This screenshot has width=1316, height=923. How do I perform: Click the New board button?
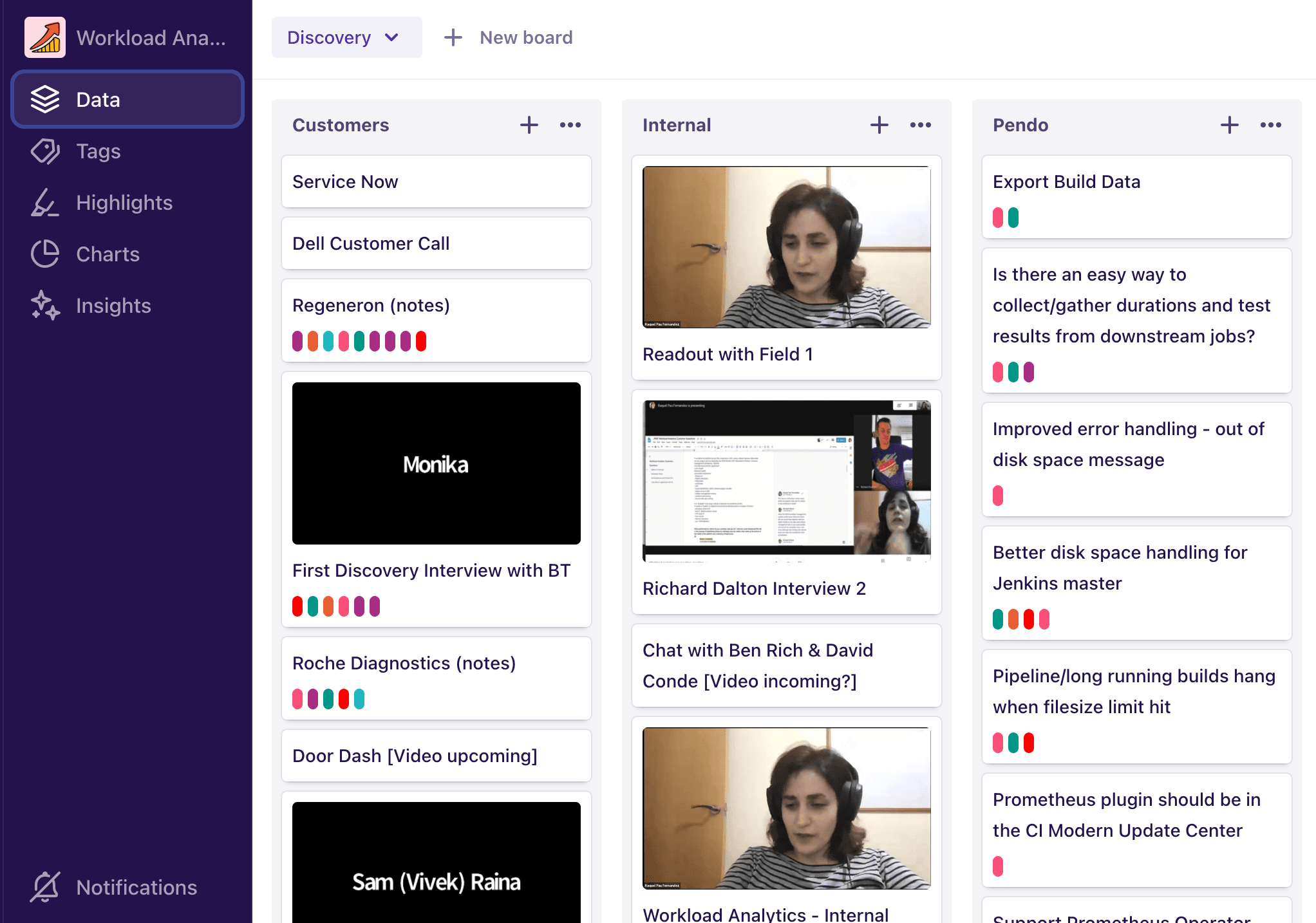(x=509, y=37)
